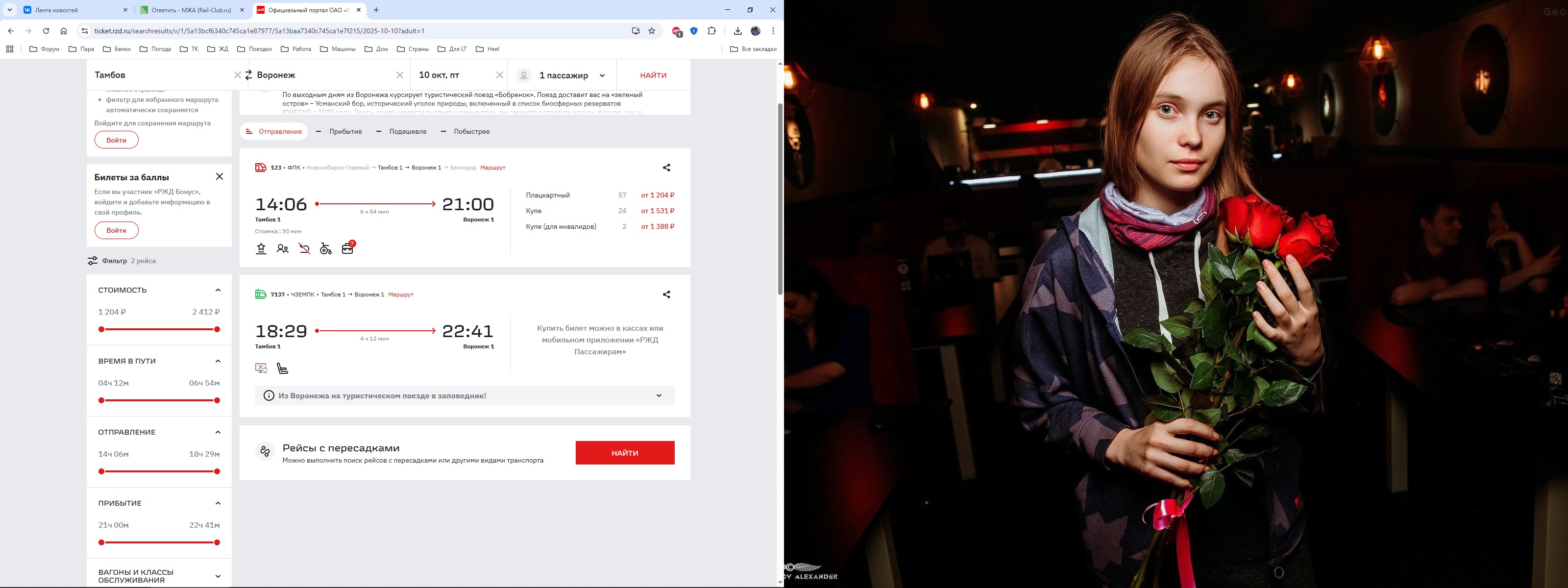
Task: Click the ВРЕМЯ В ПУТИ left slider handle
Action: (101, 400)
